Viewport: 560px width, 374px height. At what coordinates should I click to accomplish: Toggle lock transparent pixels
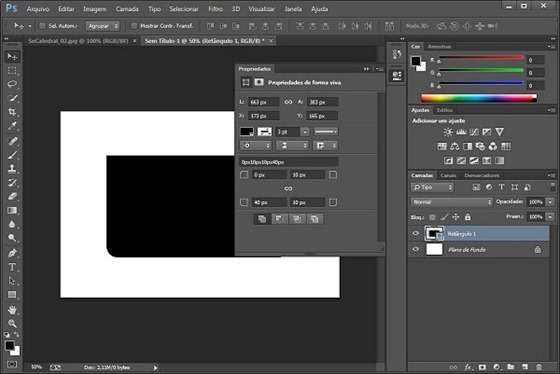[432, 217]
